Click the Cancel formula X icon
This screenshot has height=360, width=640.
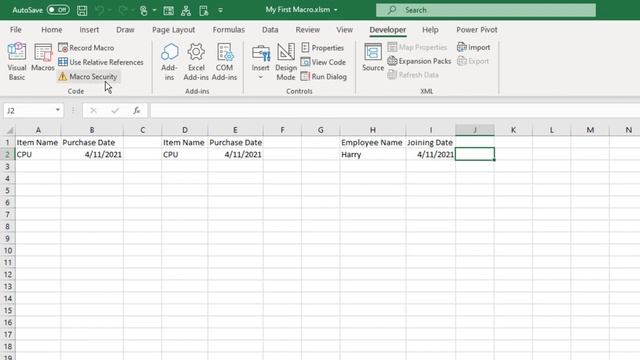click(x=93, y=111)
